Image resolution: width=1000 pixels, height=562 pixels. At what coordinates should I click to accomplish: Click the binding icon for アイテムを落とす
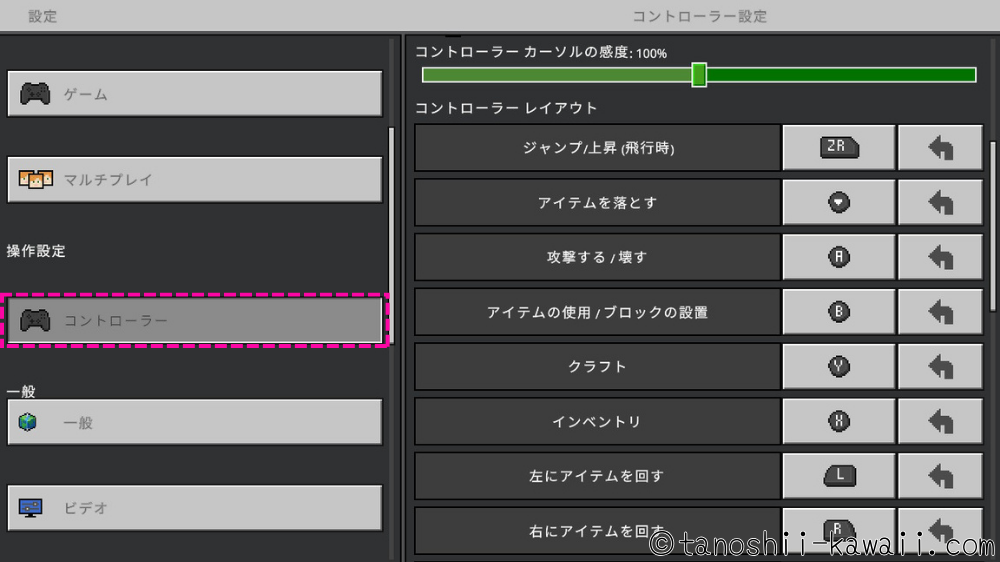pyautogui.click(x=838, y=203)
